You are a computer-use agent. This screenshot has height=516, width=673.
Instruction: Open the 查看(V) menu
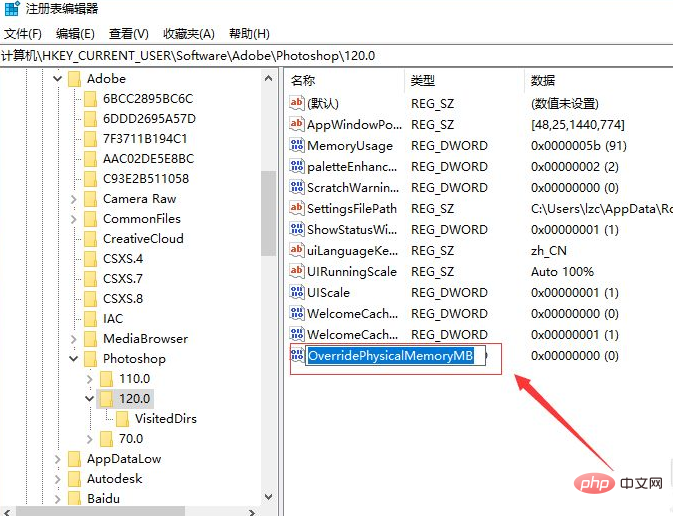click(128, 33)
